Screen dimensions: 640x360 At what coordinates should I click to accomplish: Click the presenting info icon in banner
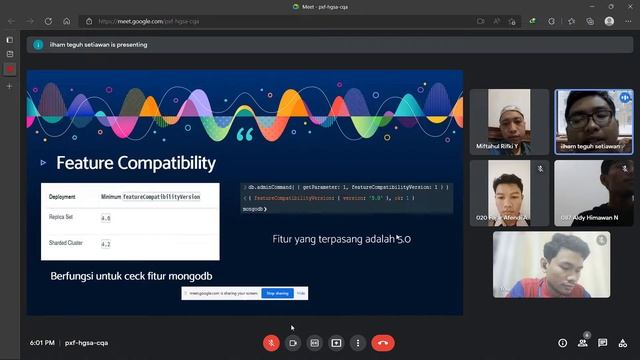38,45
